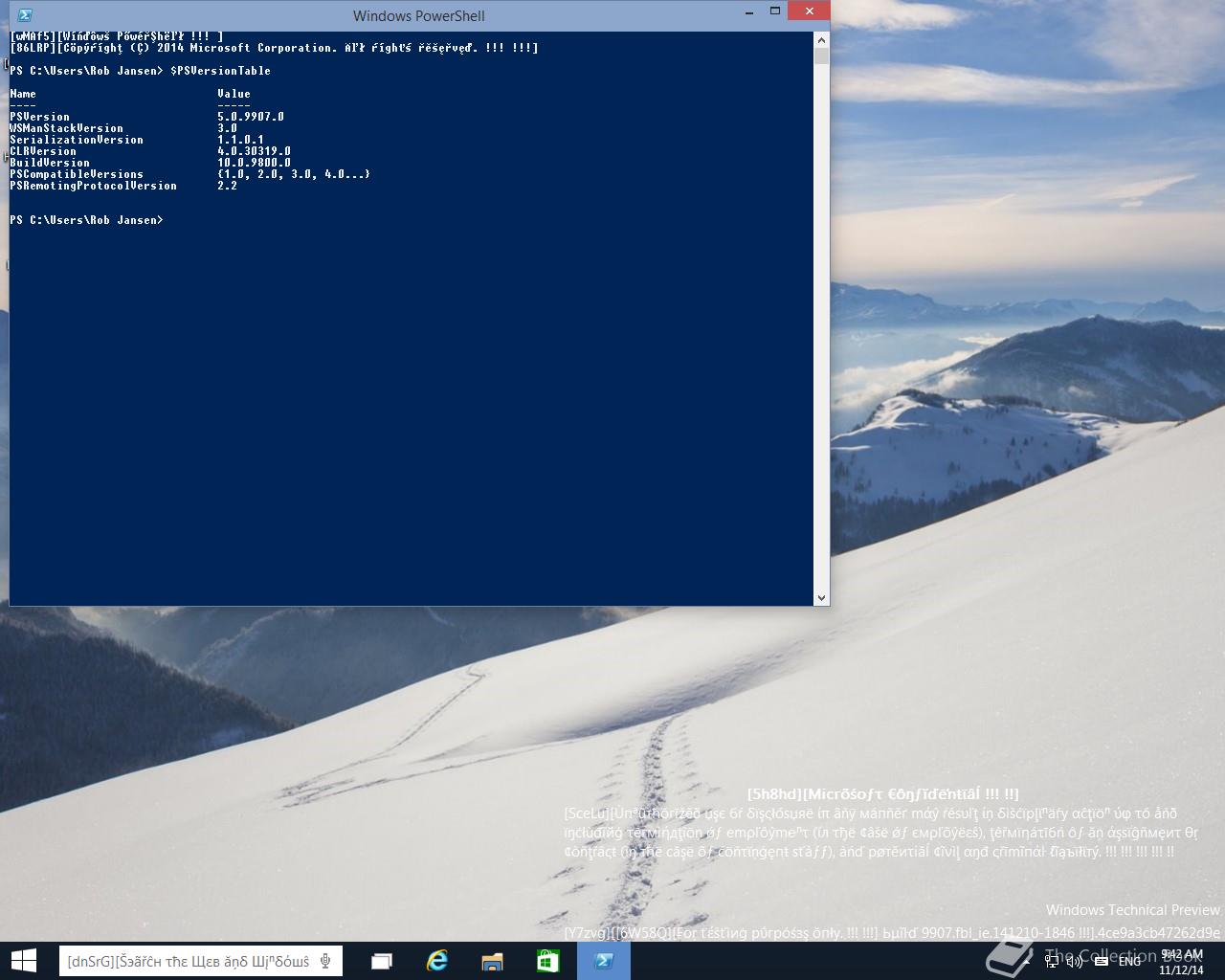Image resolution: width=1225 pixels, height=980 pixels.
Task: Click the PSCompatibleVersions row name
Action: 77,174
